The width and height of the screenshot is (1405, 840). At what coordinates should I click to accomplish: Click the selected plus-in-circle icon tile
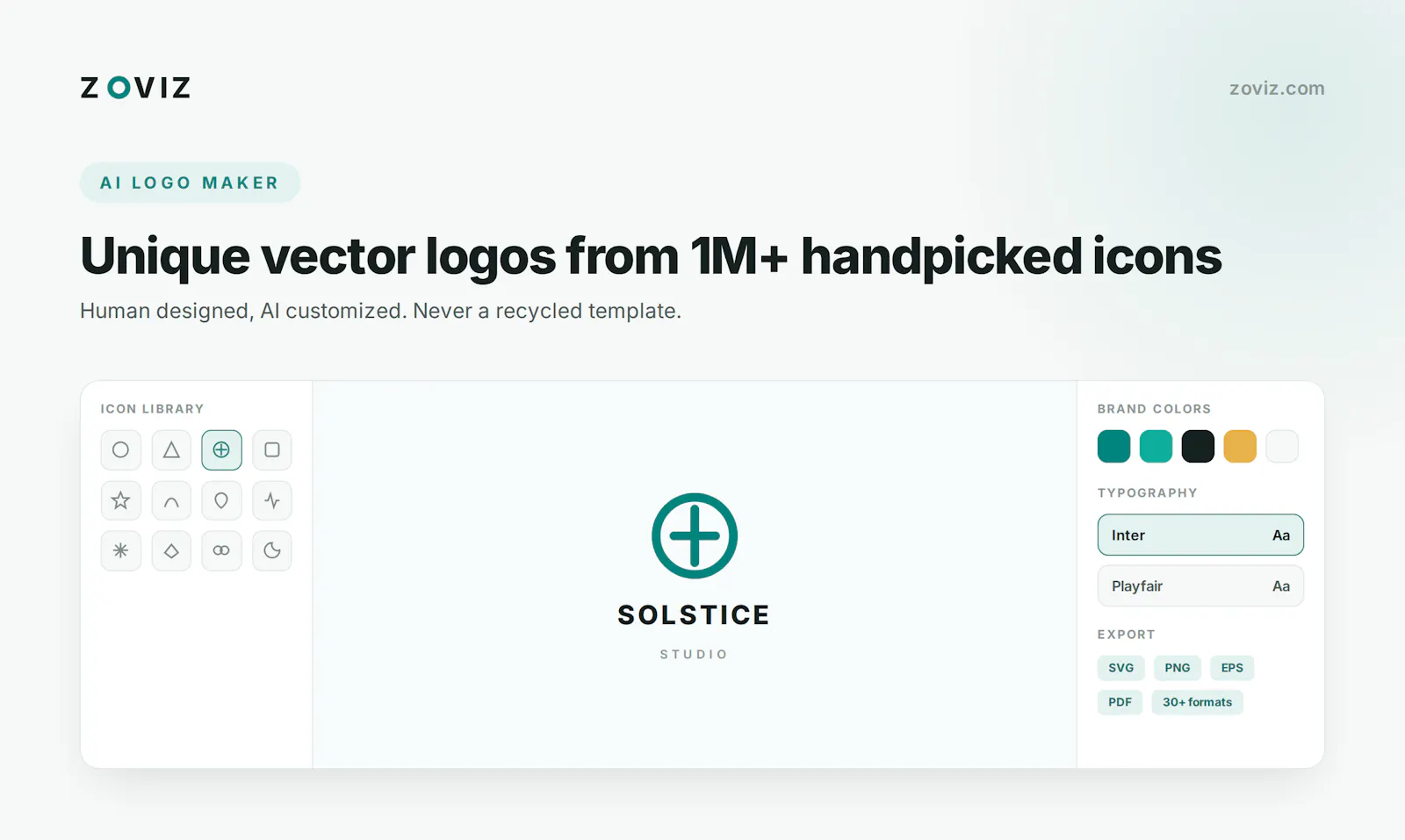(x=221, y=450)
